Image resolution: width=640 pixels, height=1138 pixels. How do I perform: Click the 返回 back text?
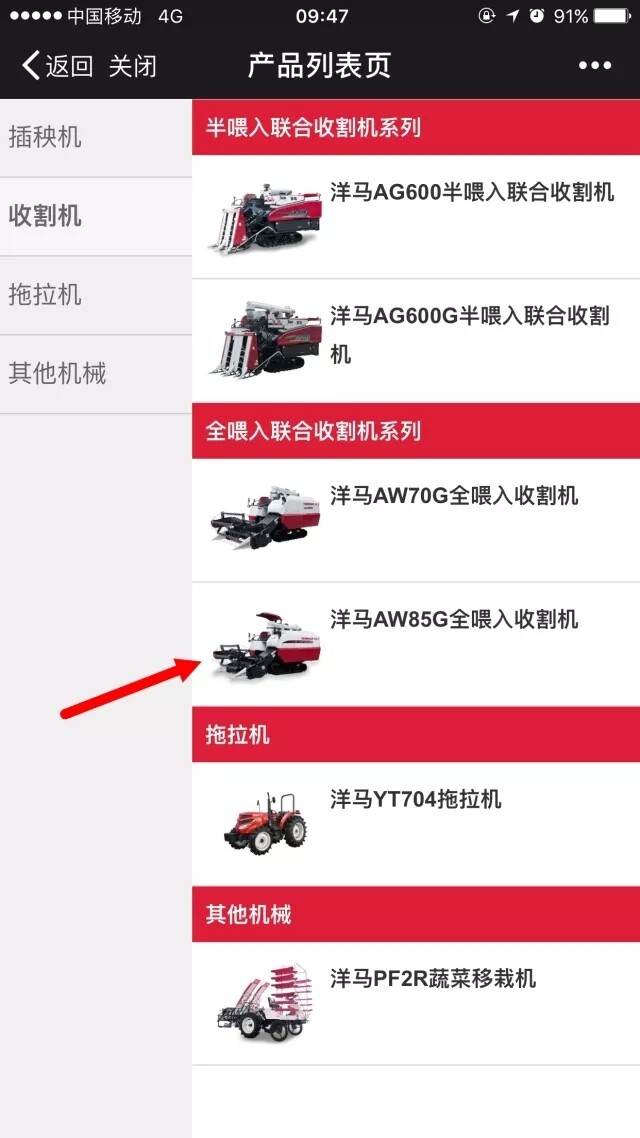tap(70, 66)
